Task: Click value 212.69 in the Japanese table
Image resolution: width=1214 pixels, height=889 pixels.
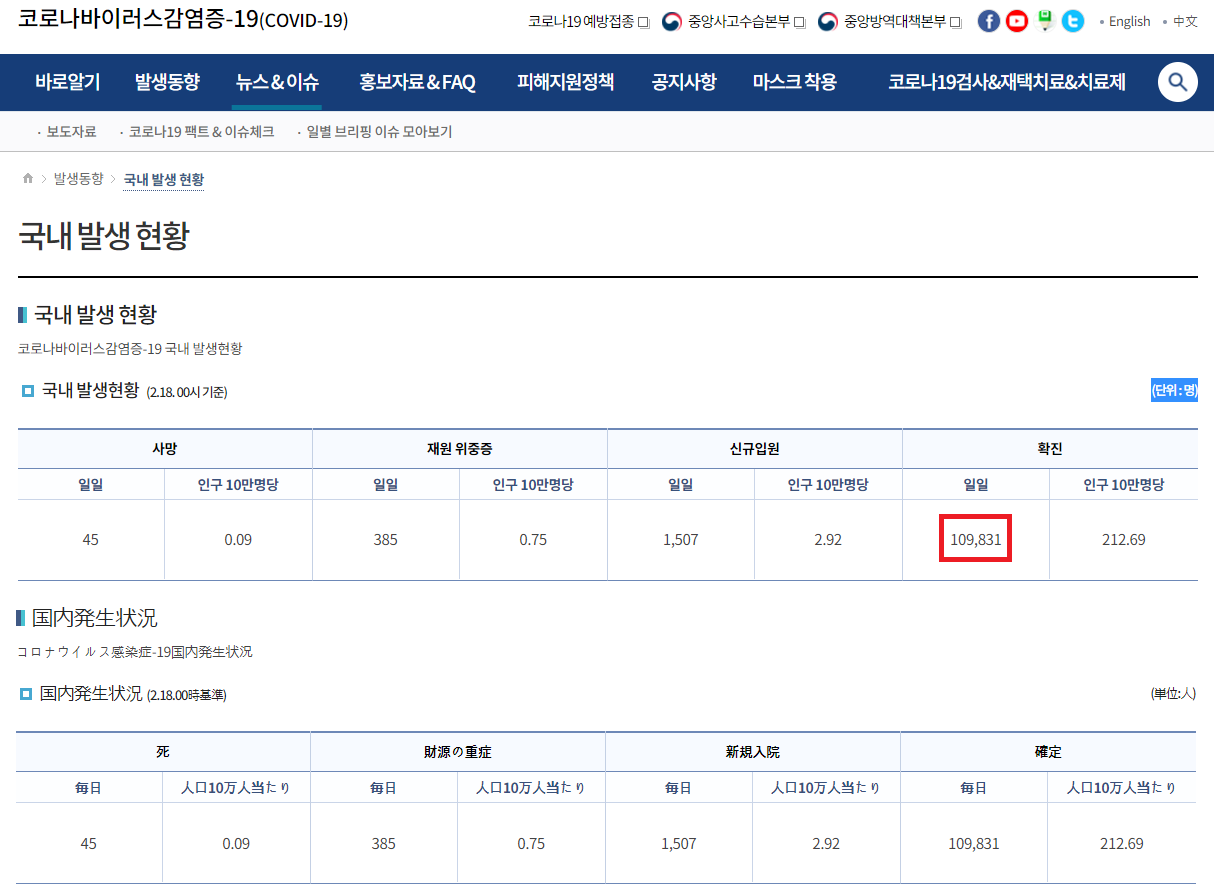Action: coord(1121,844)
